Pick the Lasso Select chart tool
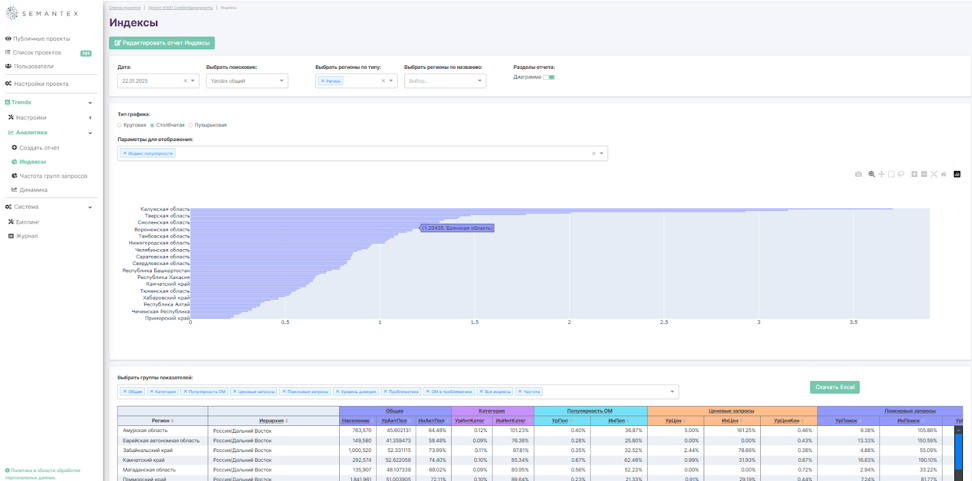Image resolution: width=972 pixels, height=481 pixels. 901,174
